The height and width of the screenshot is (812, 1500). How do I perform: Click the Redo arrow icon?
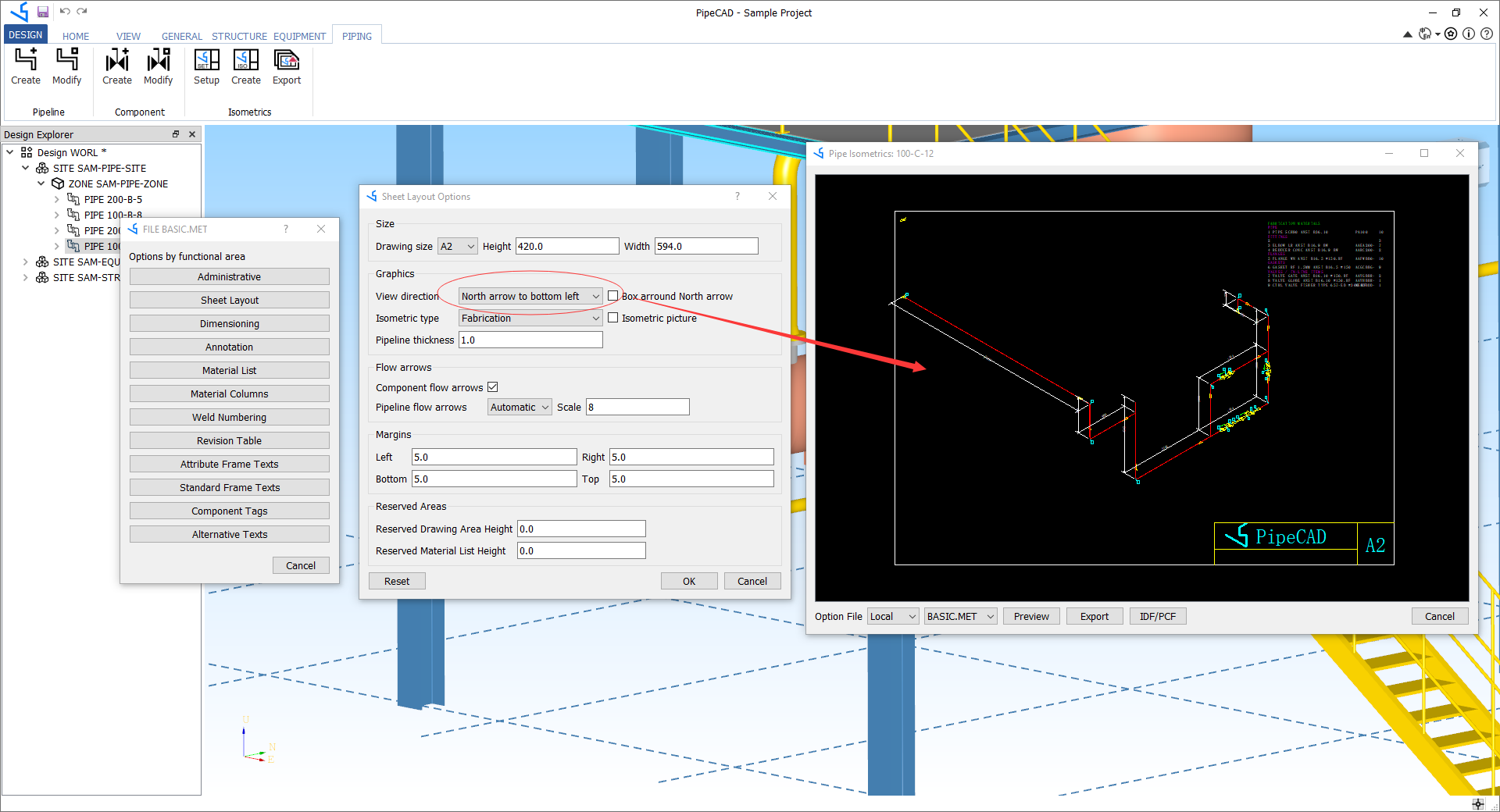tap(82, 12)
